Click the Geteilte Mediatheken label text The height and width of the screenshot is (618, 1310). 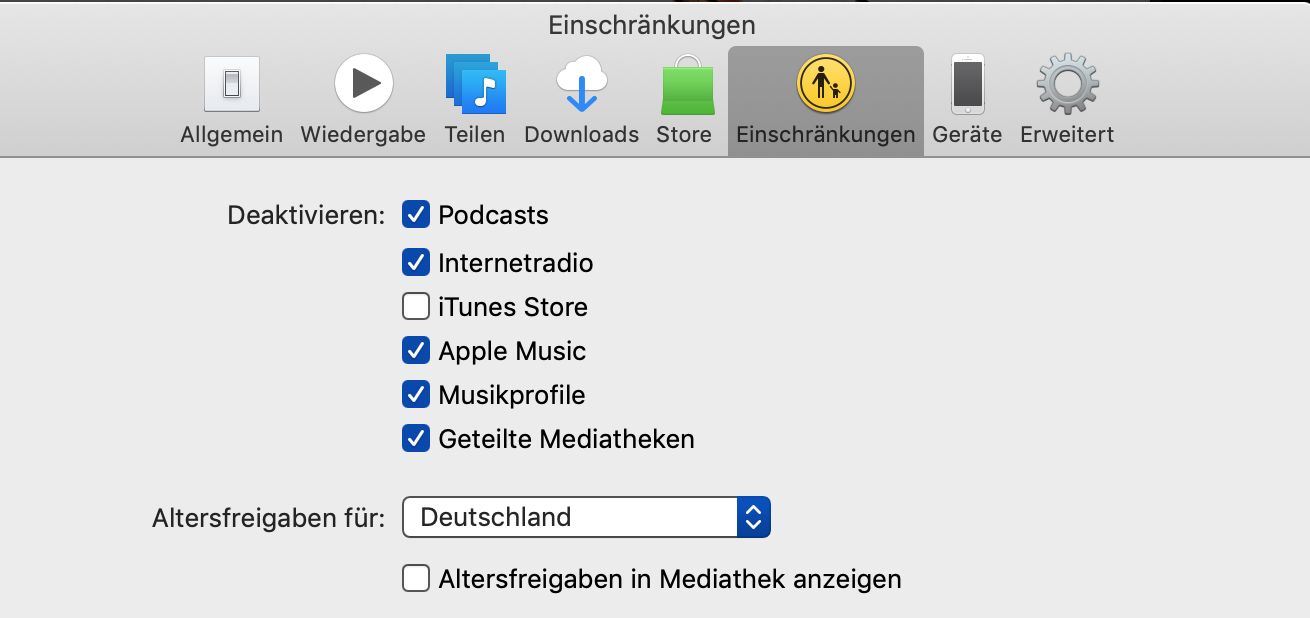(x=566, y=438)
